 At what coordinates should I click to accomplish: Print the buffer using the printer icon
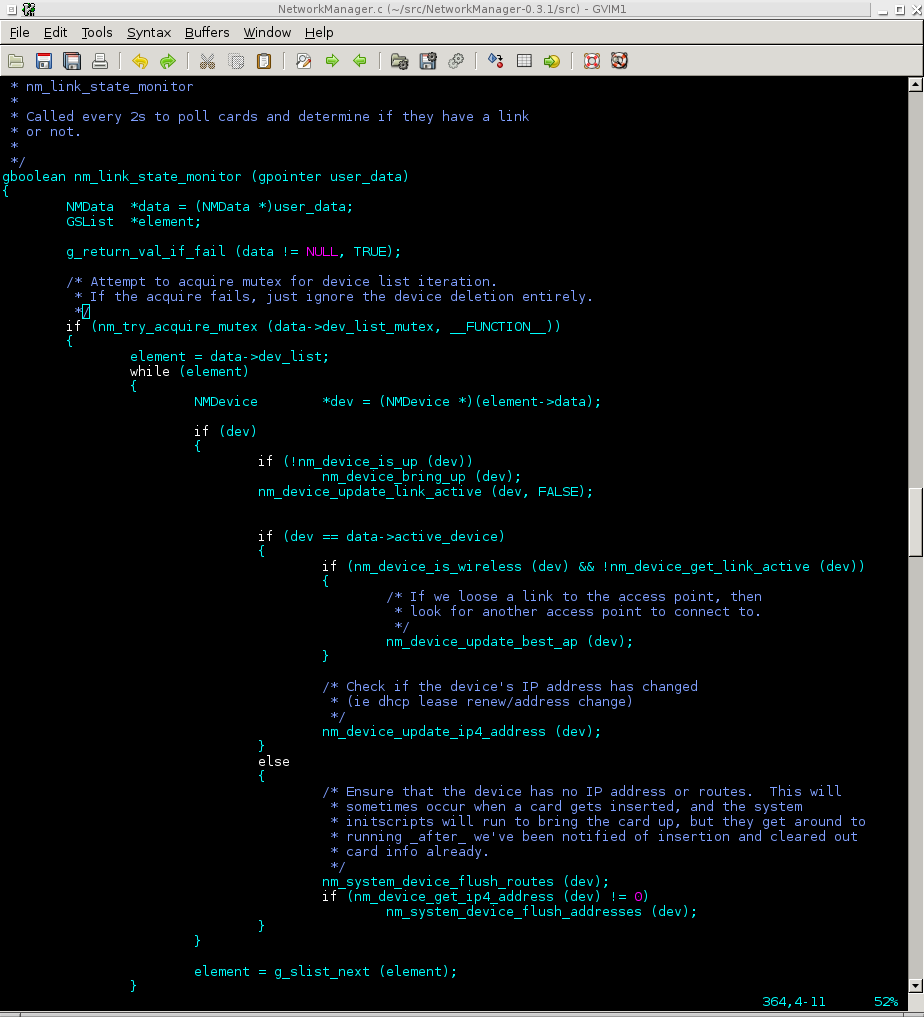(x=100, y=61)
